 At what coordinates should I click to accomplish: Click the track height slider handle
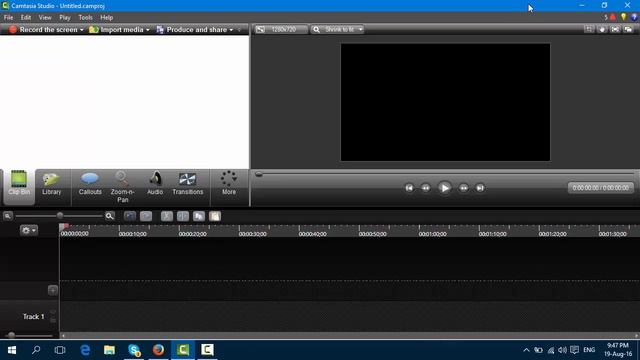(x=11, y=335)
